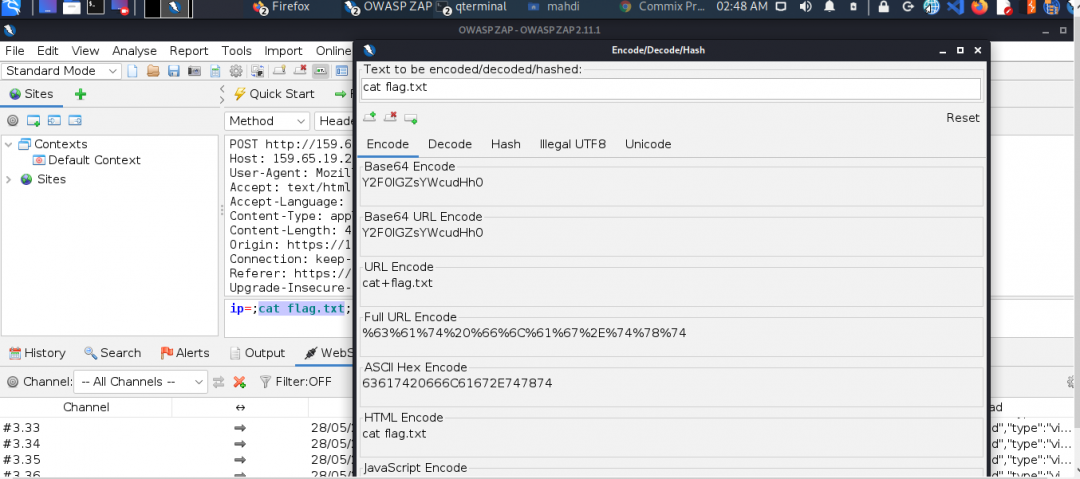1080x479 pixels.
Task: Open the Search tab in the bottom panel
Action: pos(112,353)
